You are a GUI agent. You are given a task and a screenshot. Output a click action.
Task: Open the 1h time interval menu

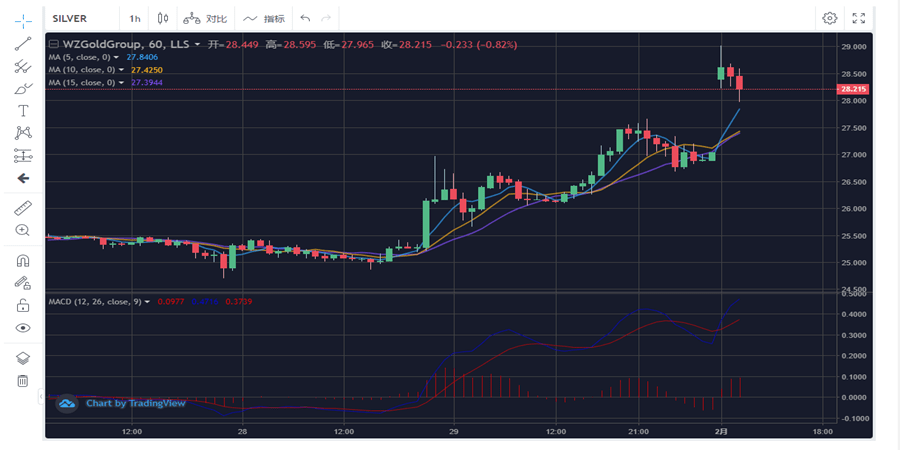point(134,18)
